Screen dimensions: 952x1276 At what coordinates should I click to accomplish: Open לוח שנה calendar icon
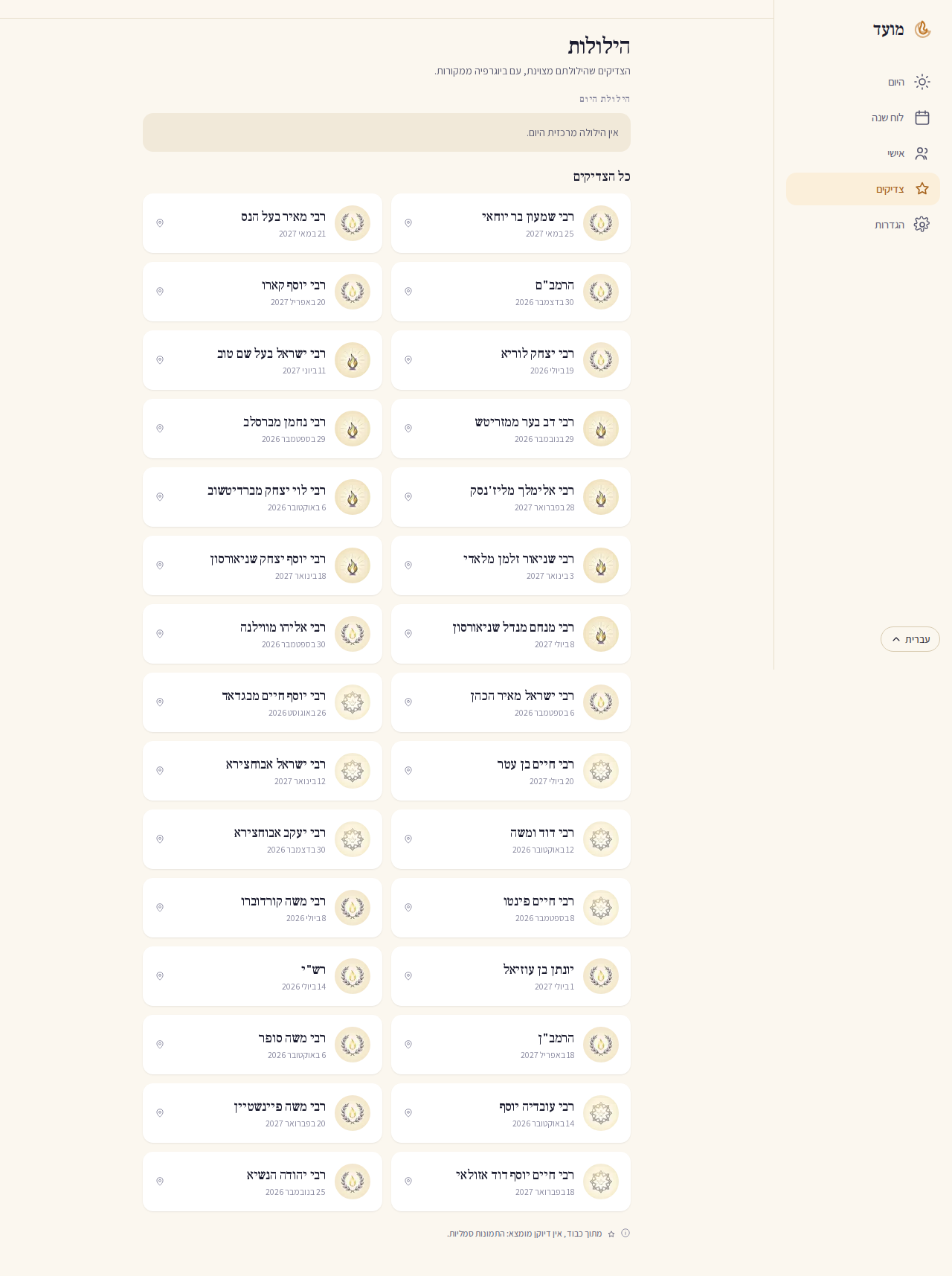[922, 118]
